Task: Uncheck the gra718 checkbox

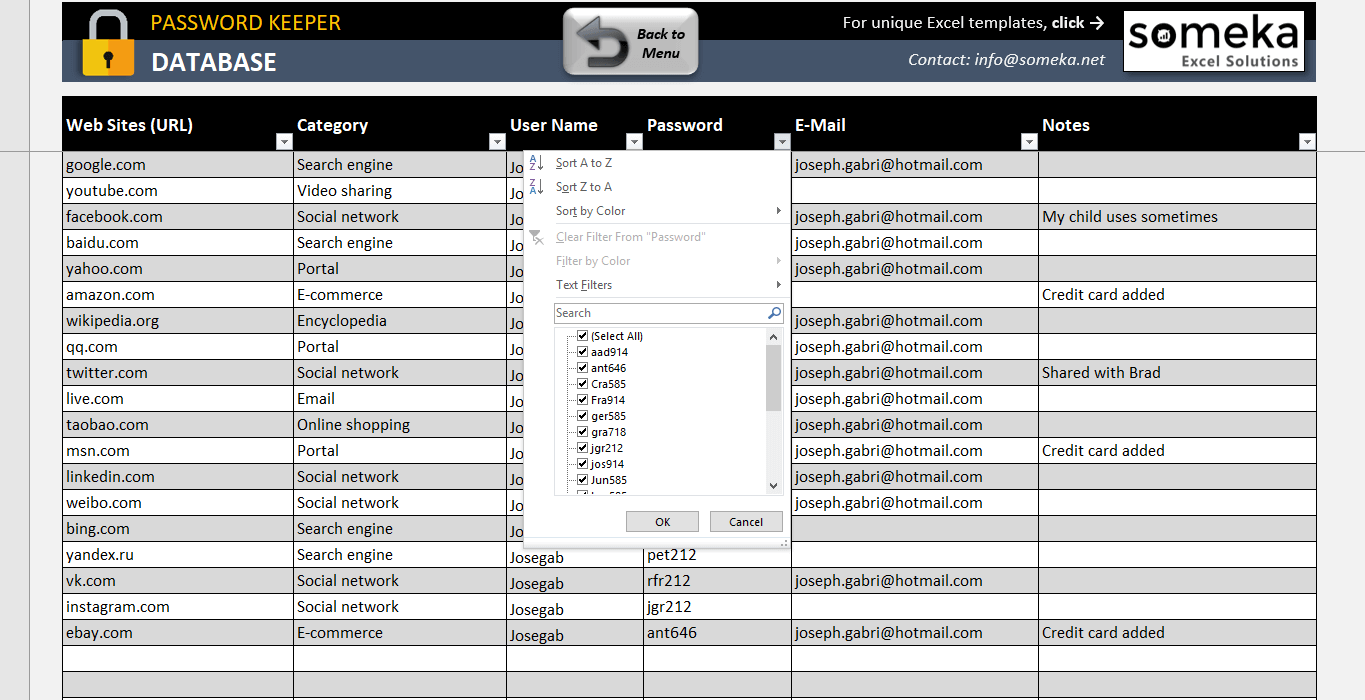Action: (x=582, y=432)
